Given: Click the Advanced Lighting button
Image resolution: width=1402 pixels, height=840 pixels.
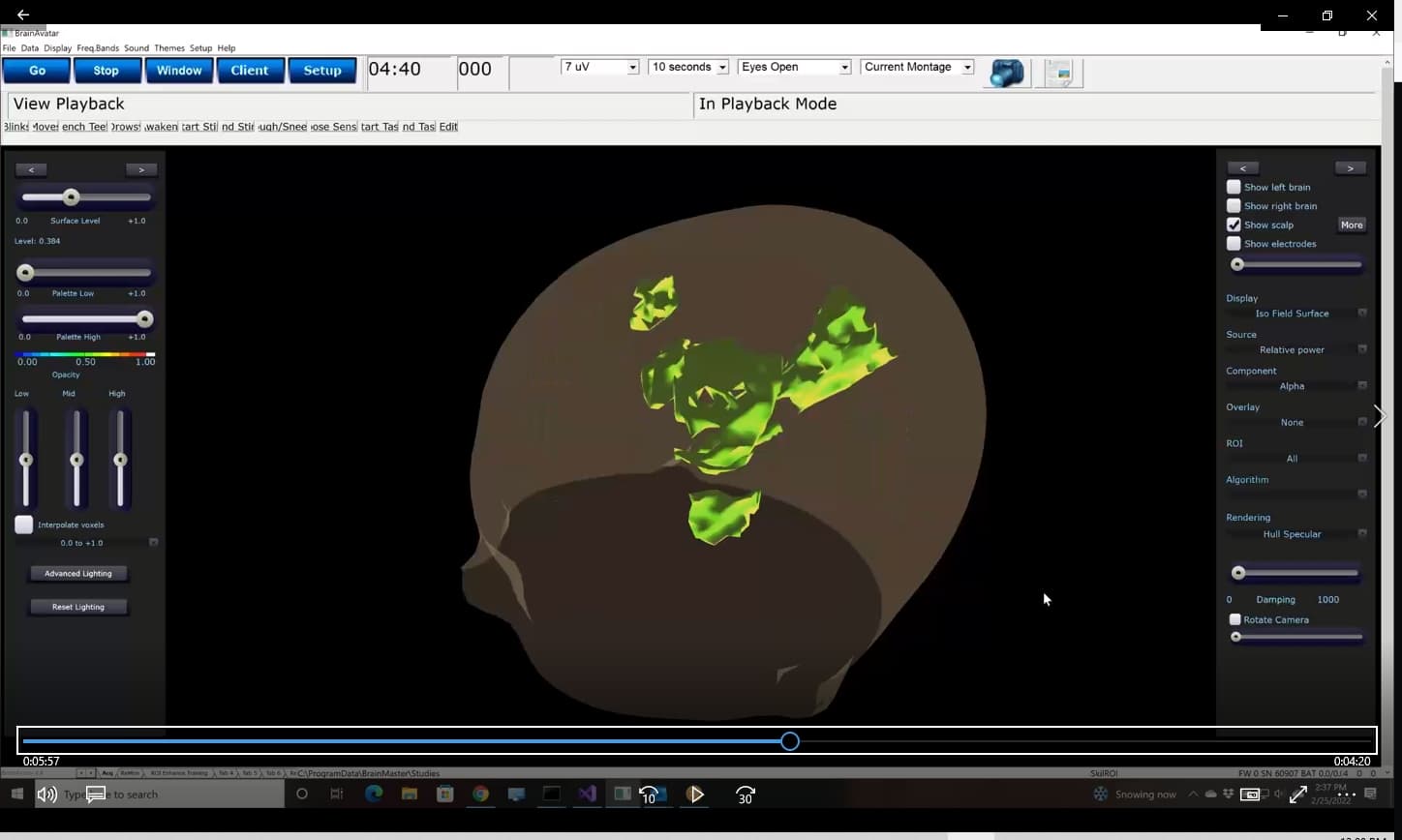Looking at the screenshot, I should click(x=78, y=573).
